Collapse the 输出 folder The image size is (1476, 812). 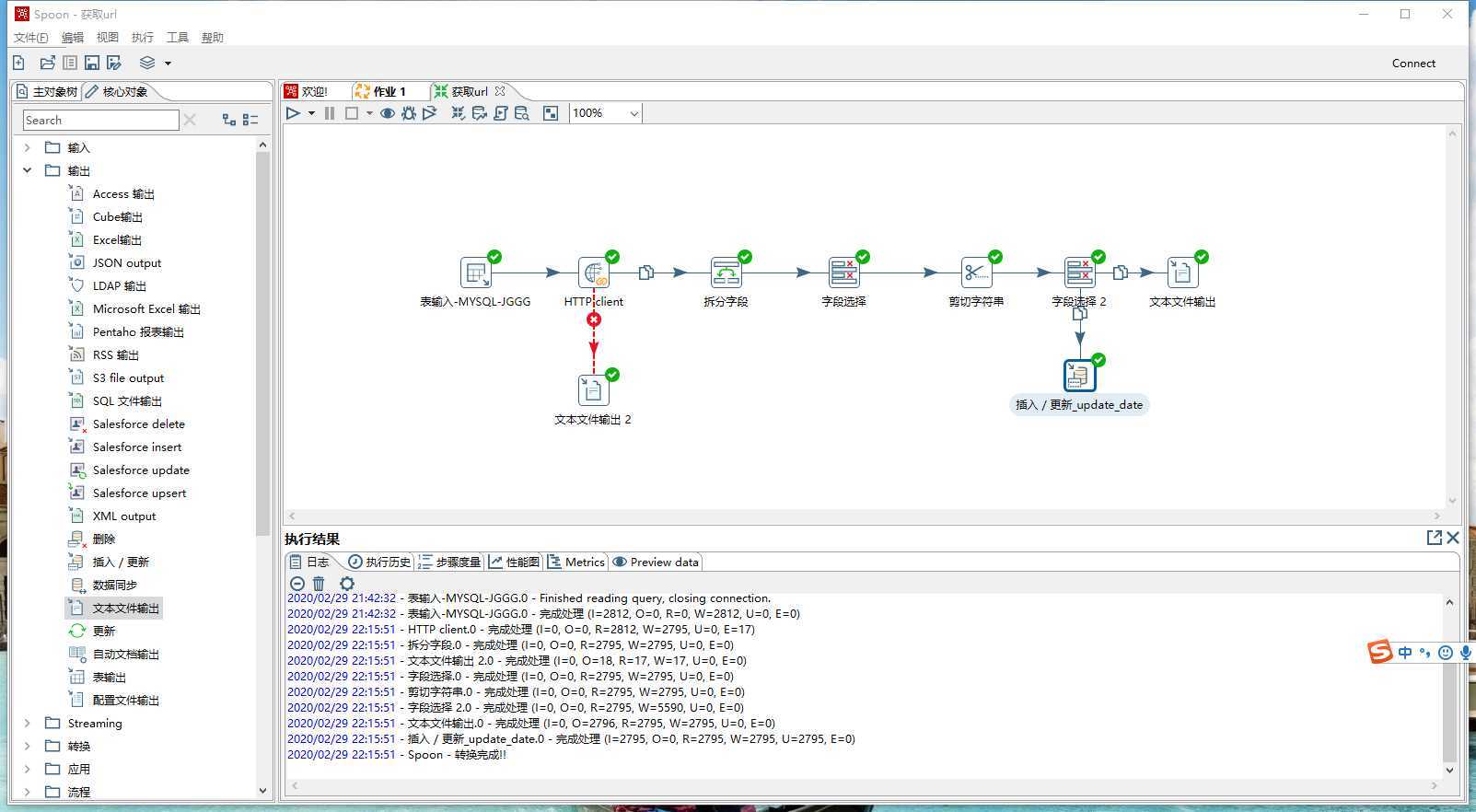pyautogui.click(x=27, y=170)
